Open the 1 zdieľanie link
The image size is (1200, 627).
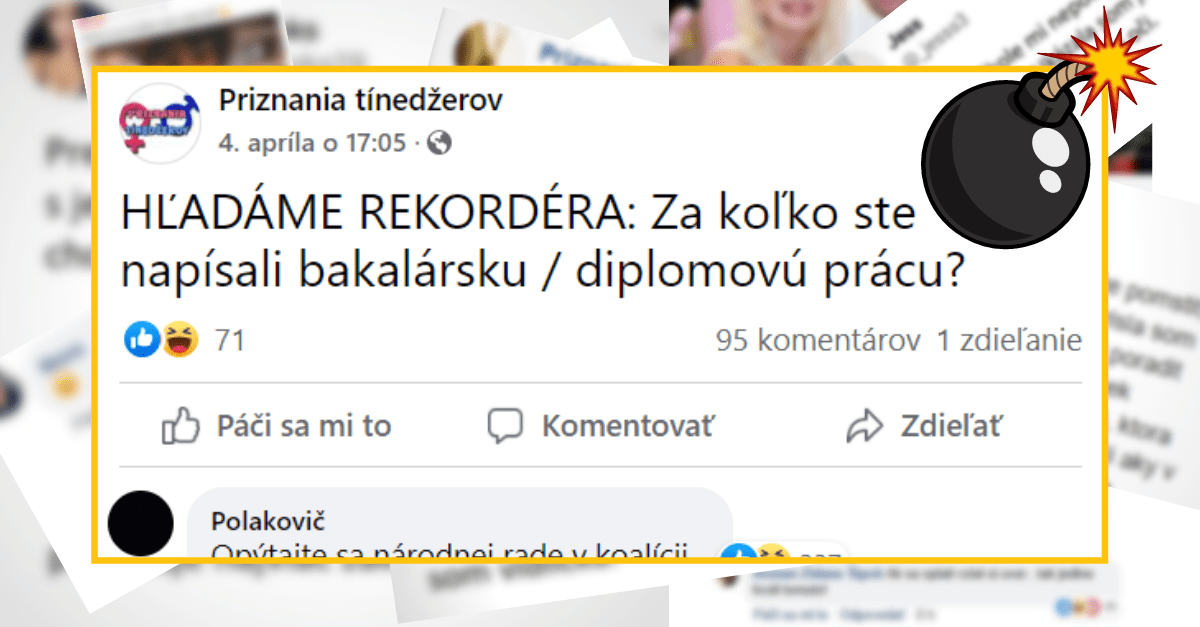(1009, 341)
